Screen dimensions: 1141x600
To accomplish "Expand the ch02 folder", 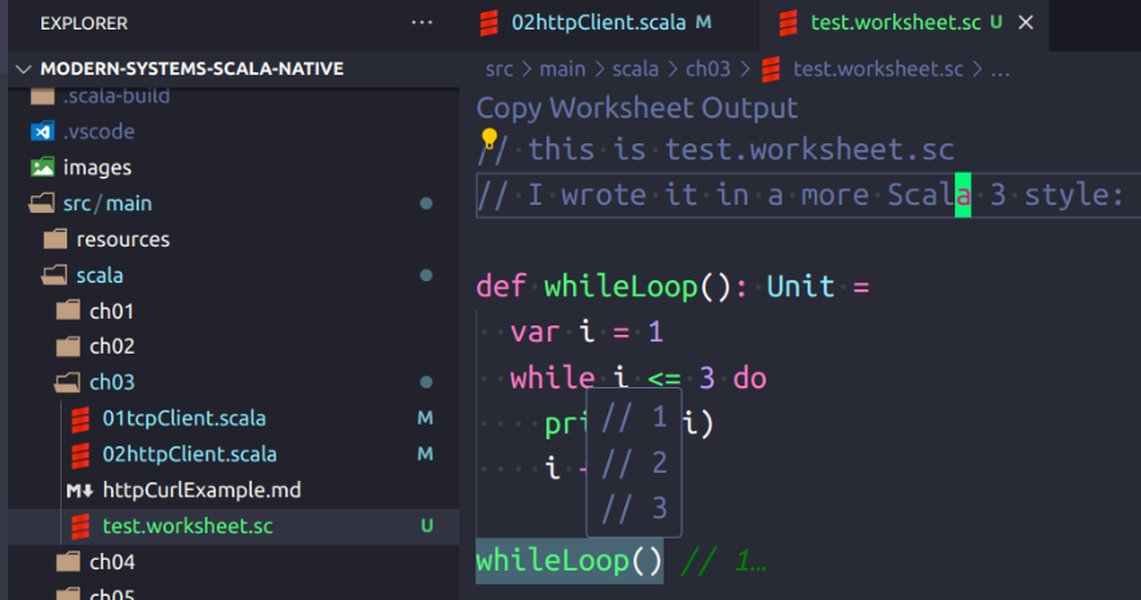I will [111, 346].
